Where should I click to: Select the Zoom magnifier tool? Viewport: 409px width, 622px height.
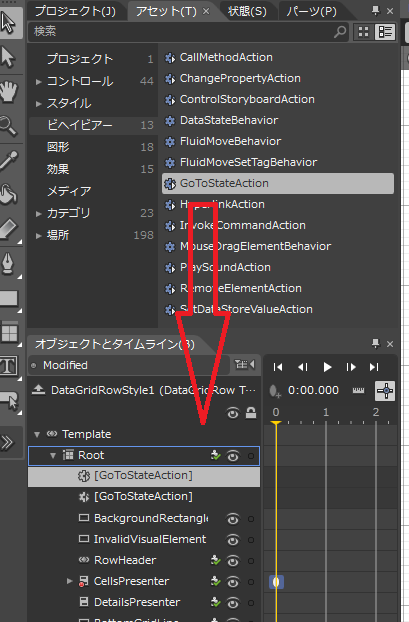click(x=8, y=126)
